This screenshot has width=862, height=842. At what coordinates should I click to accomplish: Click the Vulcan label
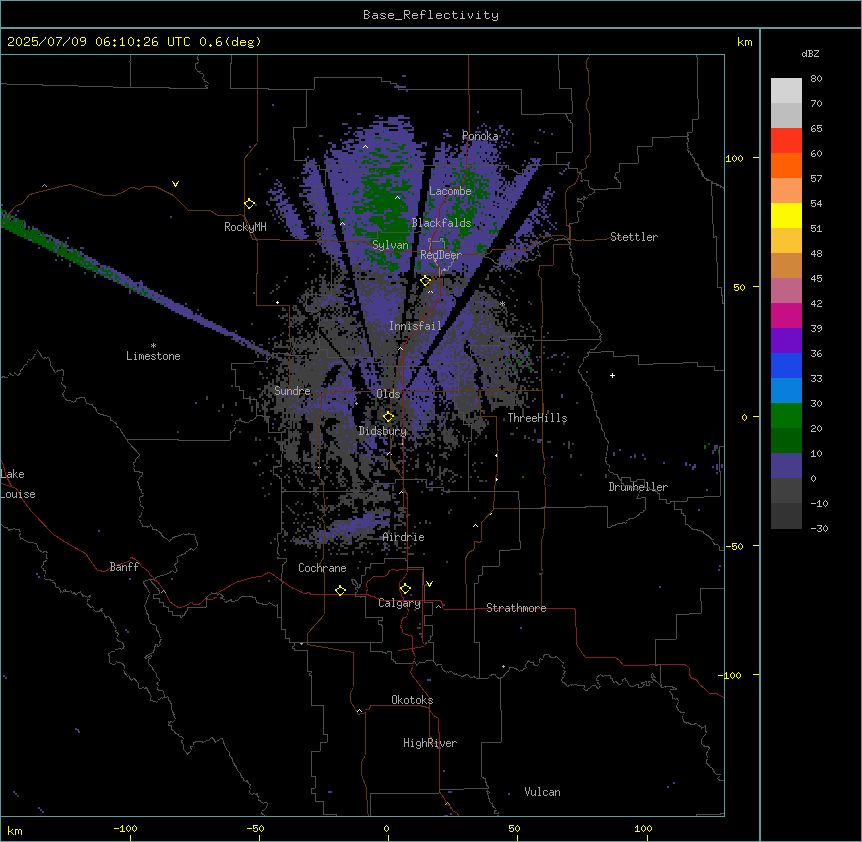pyautogui.click(x=542, y=792)
